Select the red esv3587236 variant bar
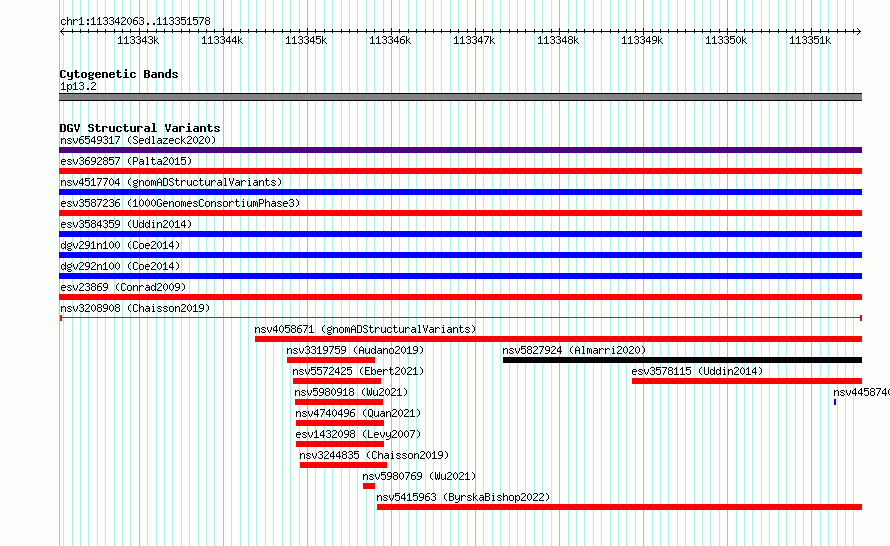The image size is (890, 546). click(x=460, y=213)
